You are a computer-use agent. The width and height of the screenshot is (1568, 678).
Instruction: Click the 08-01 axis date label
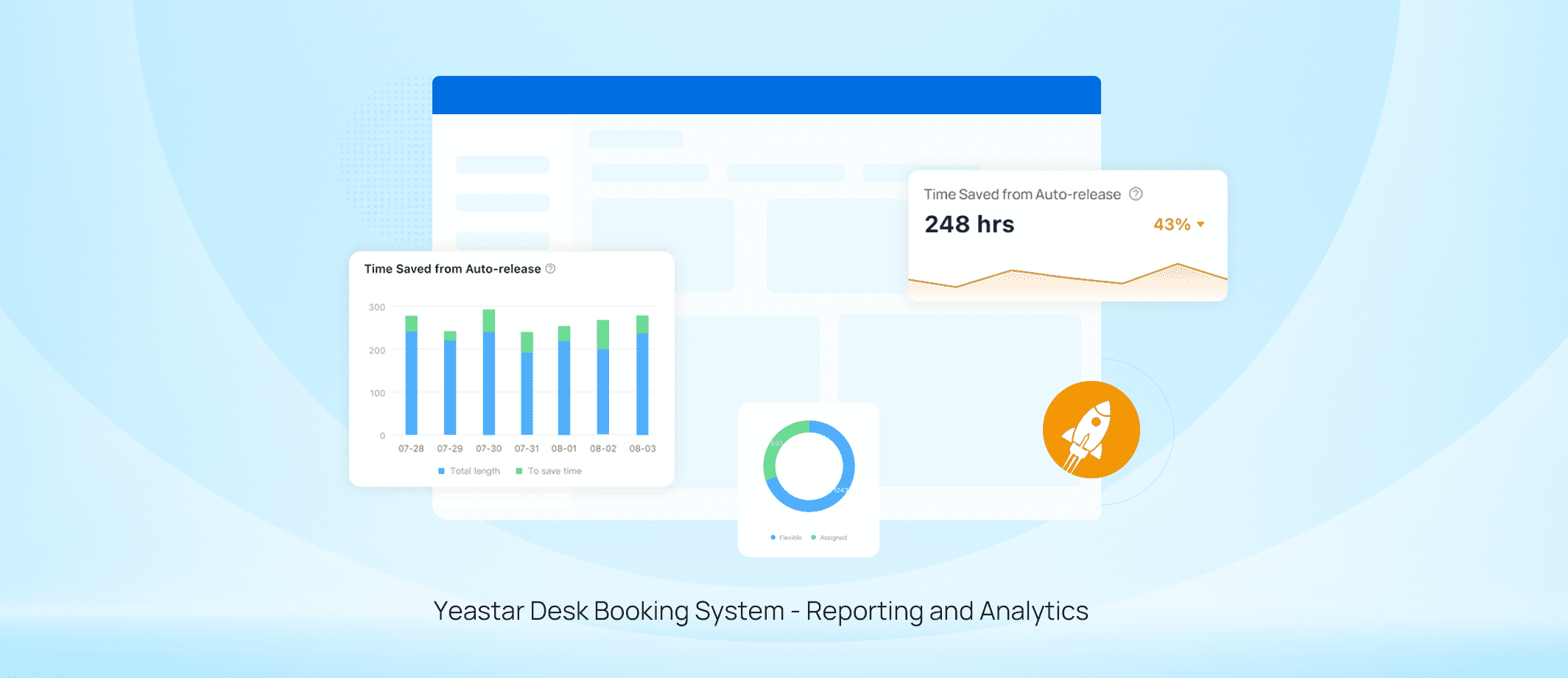[564, 448]
